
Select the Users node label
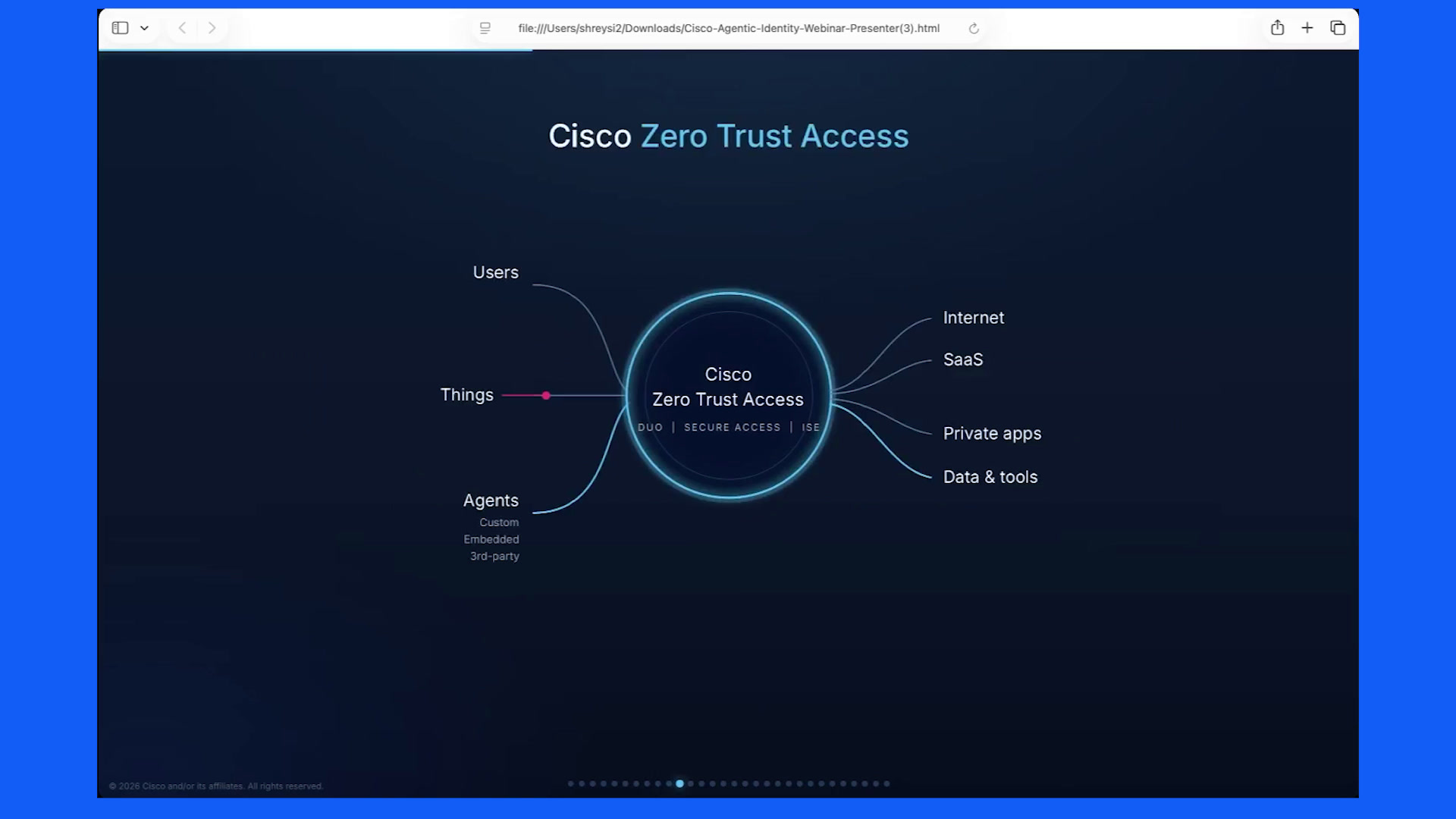click(496, 272)
